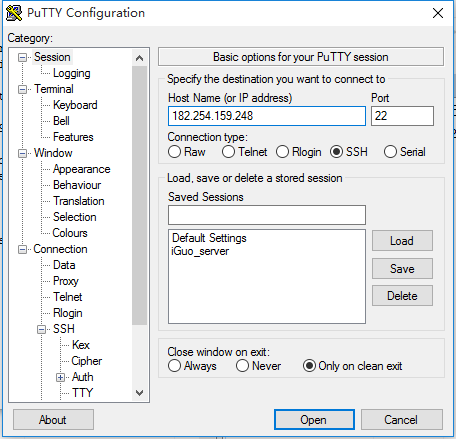Click the Load button
The height and width of the screenshot is (439, 456).
click(402, 241)
